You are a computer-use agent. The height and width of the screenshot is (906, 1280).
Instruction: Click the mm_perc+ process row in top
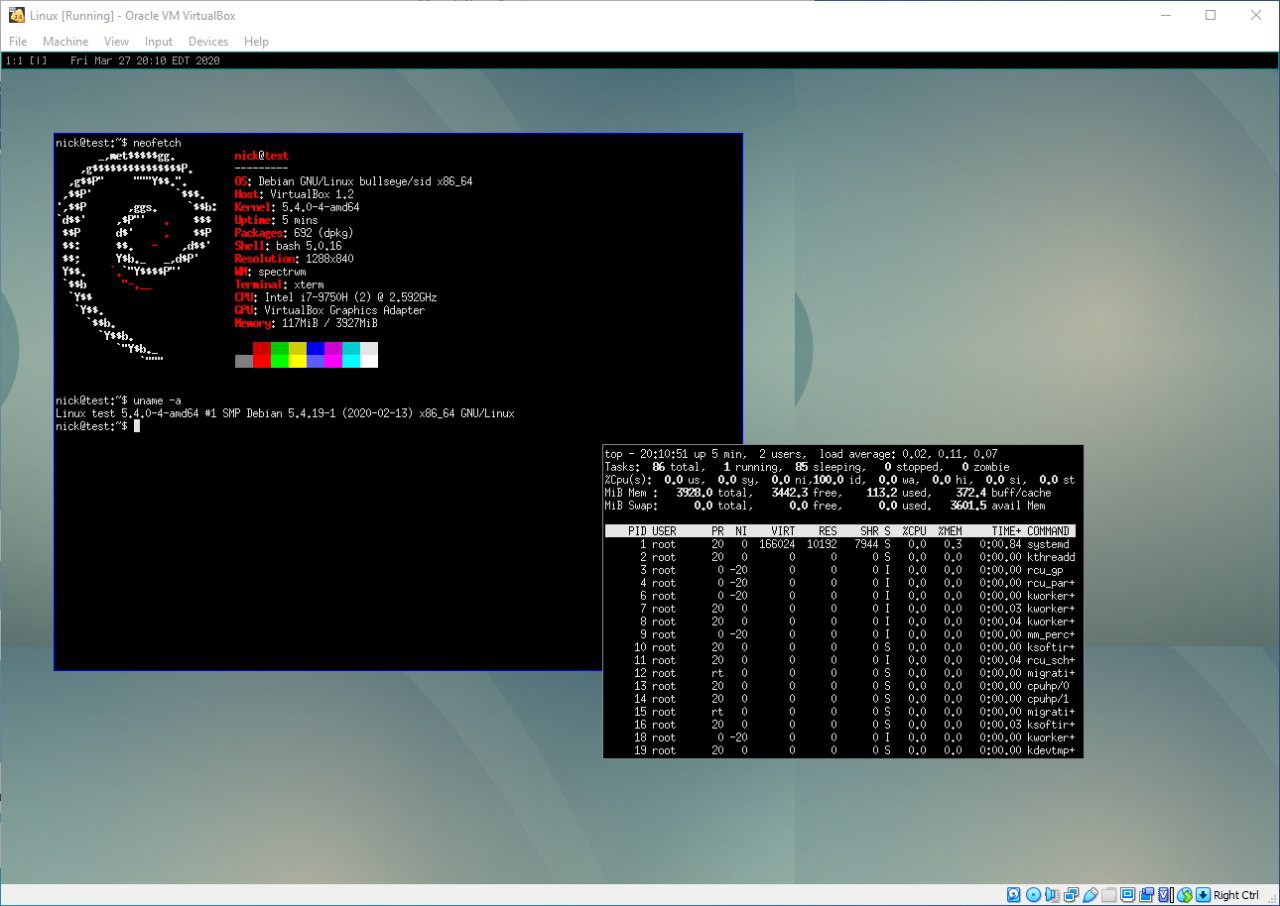[840, 634]
